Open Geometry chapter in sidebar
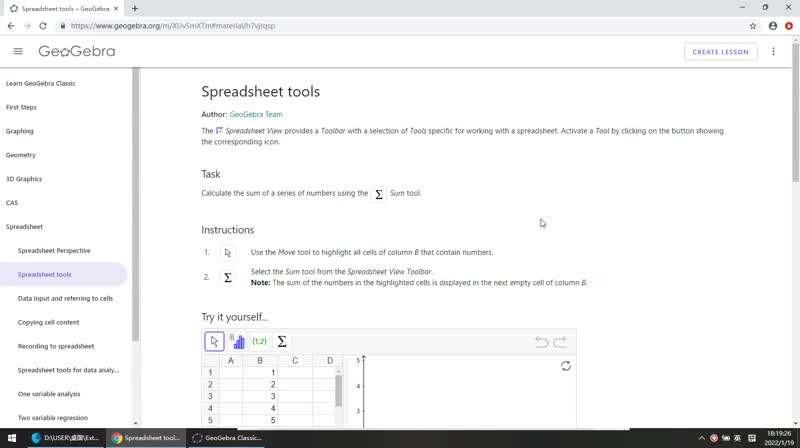The image size is (800, 448). [20, 155]
